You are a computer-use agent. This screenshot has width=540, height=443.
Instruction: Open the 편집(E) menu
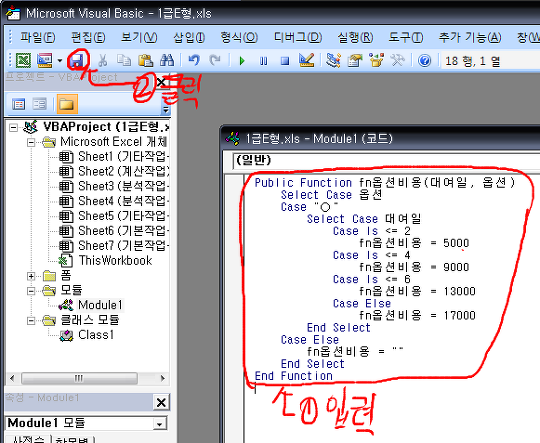point(88,37)
